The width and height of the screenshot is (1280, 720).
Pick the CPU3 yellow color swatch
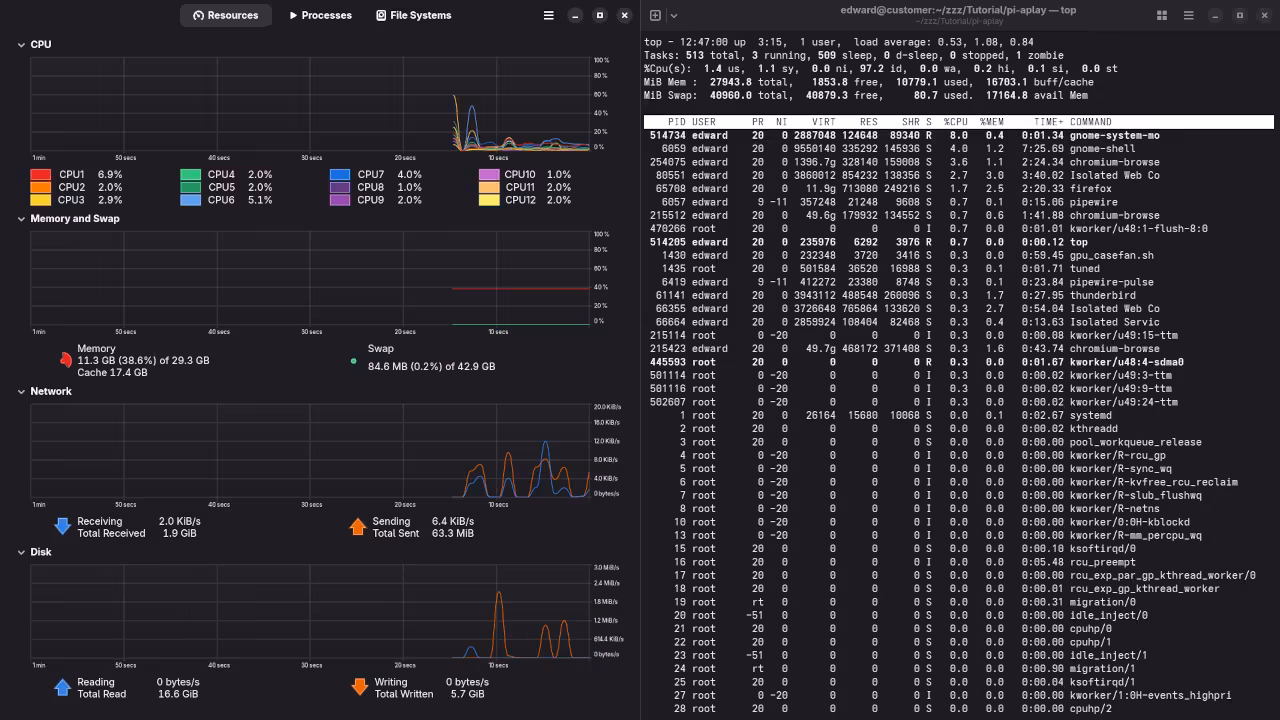(x=41, y=200)
